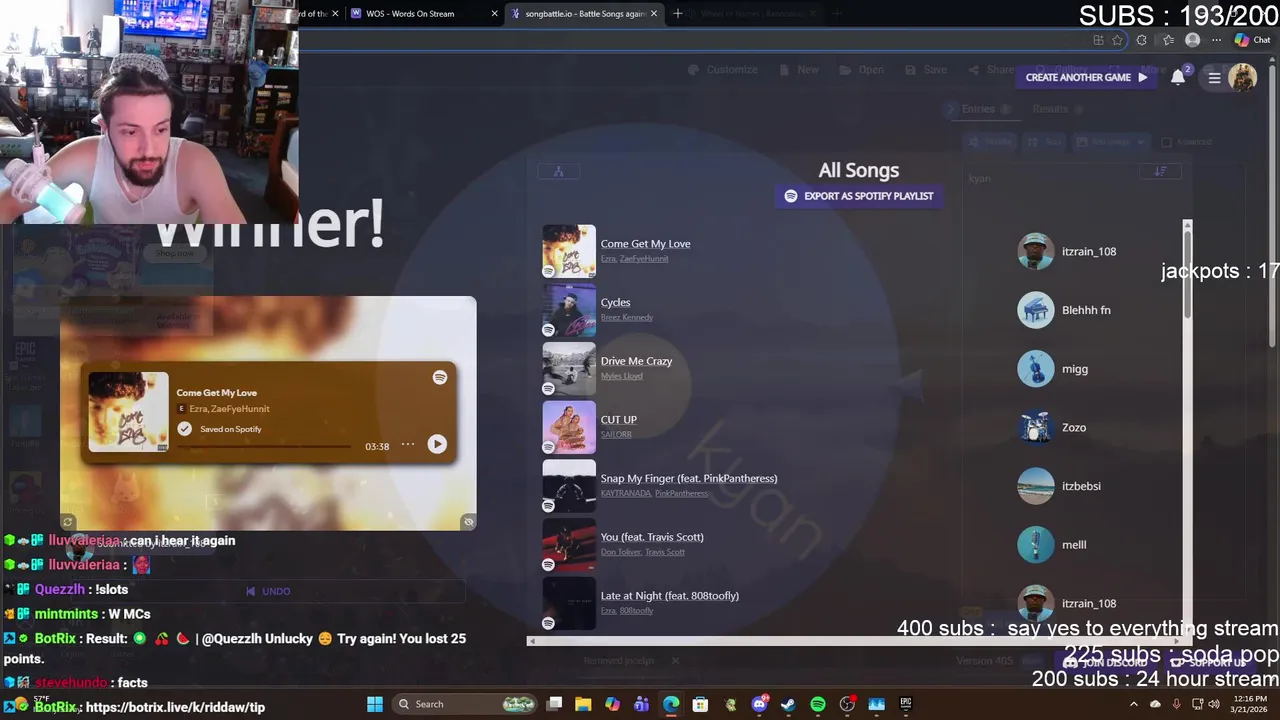Close the songbattle.io browser tab

[x=655, y=14]
